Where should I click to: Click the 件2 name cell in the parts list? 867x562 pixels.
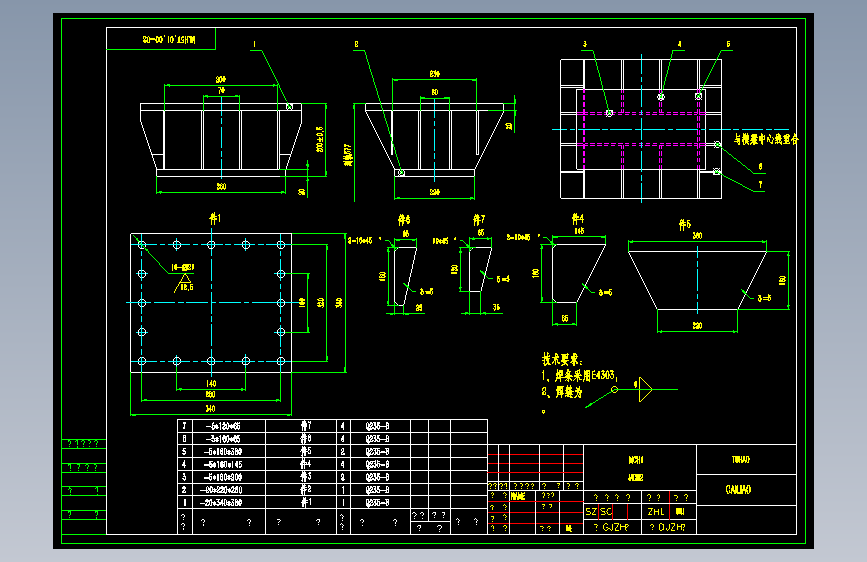(x=301, y=490)
